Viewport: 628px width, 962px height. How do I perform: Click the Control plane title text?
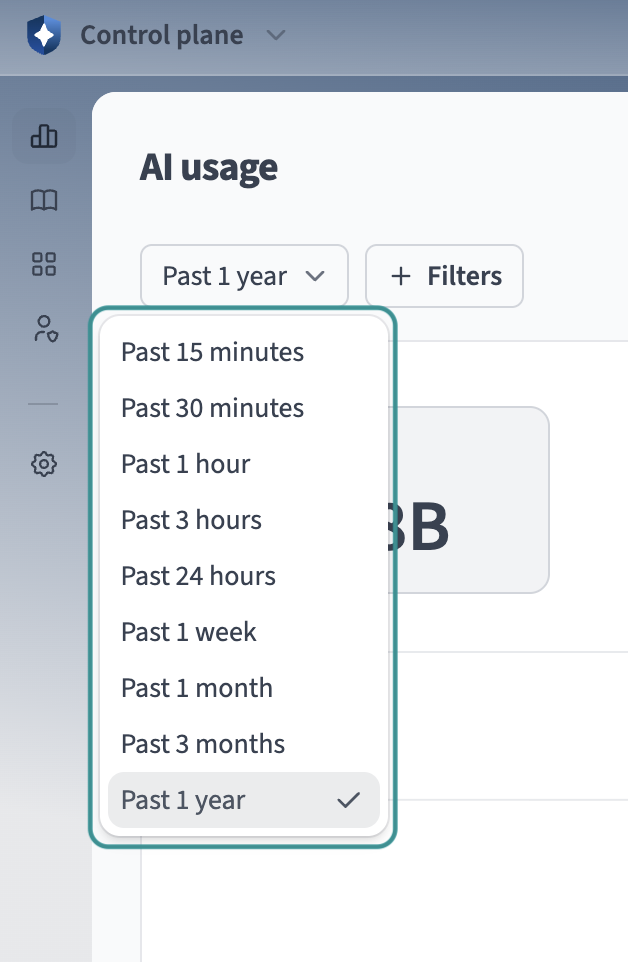(162, 35)
